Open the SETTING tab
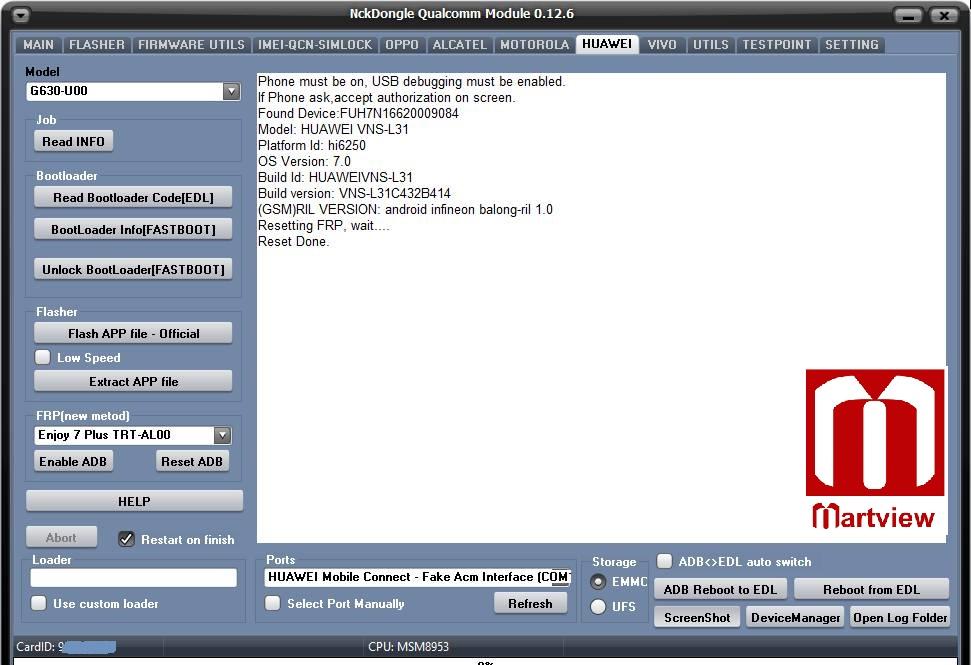The height and width of the screenshot is (665, 971). 851,45
